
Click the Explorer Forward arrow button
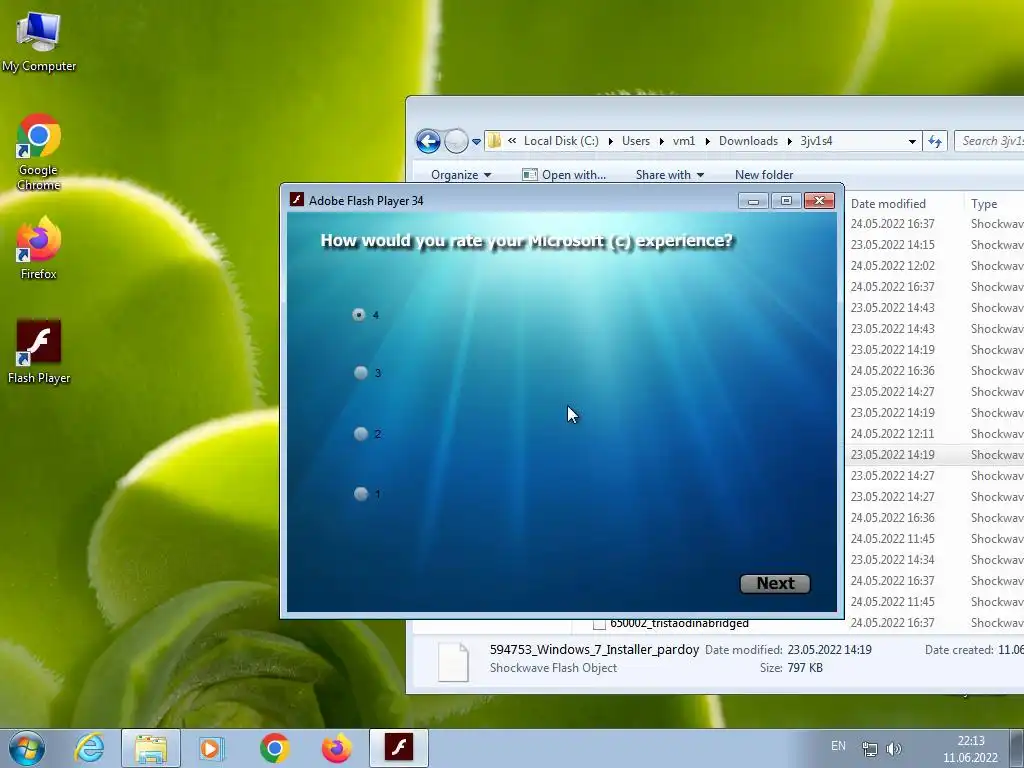pyautogui.click(x=456, y=141)
